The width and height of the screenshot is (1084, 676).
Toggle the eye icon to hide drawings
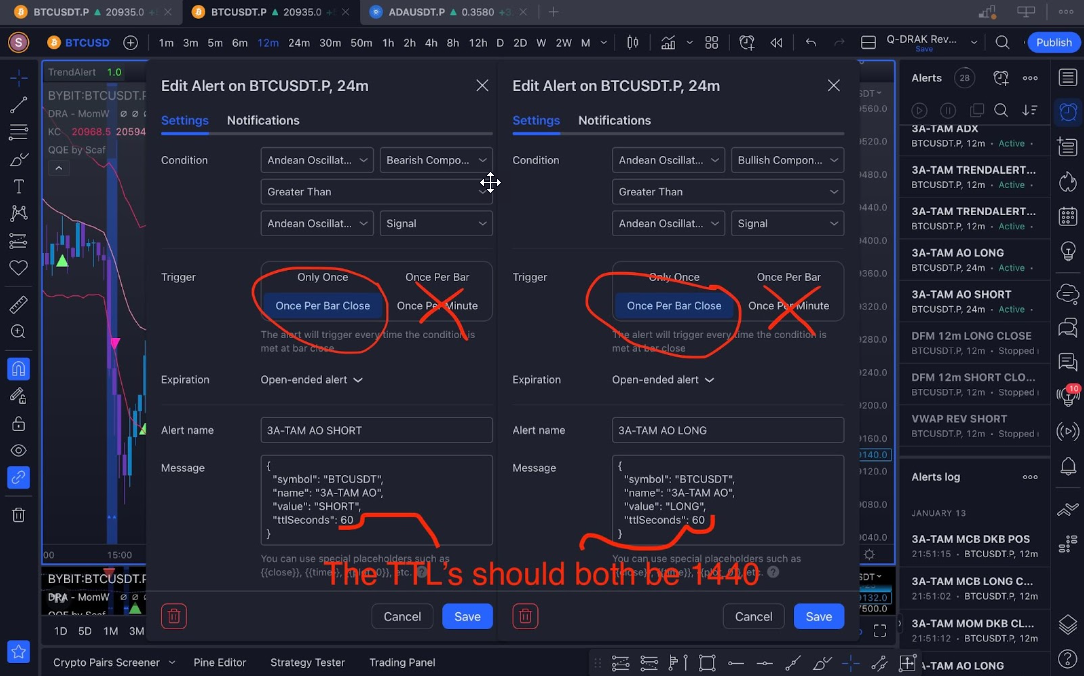click(19, 451)
